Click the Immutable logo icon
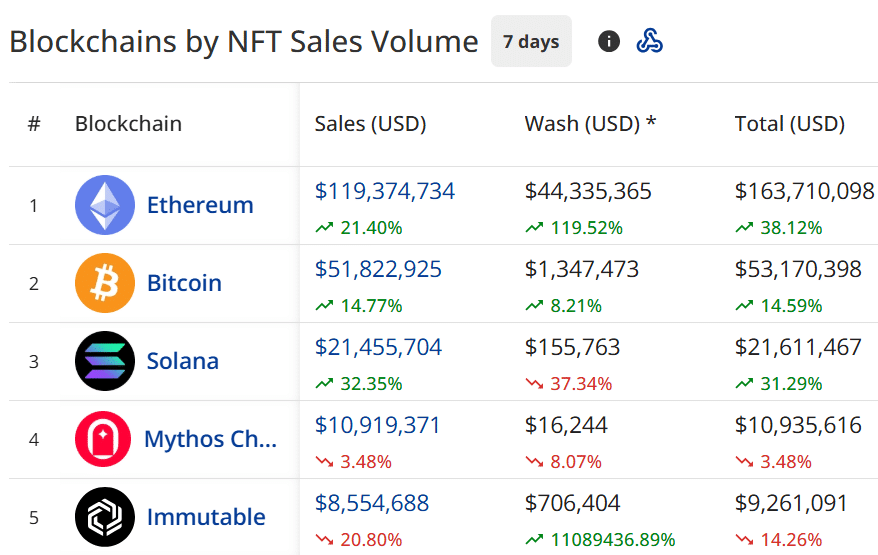Image resolution: width=878 pixels, height=555 pixels. (105, 517)
